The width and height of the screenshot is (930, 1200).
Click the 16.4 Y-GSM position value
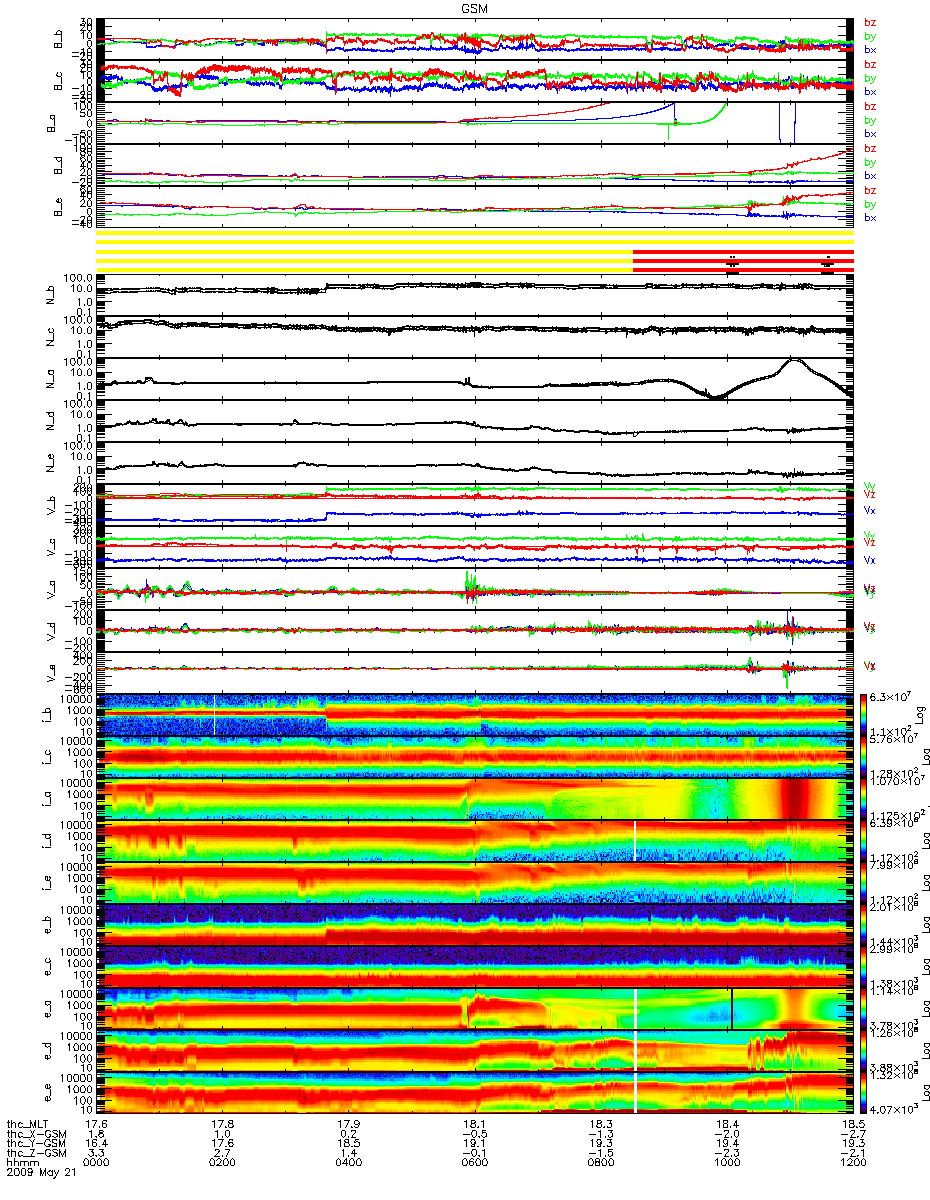[95, 1144]
